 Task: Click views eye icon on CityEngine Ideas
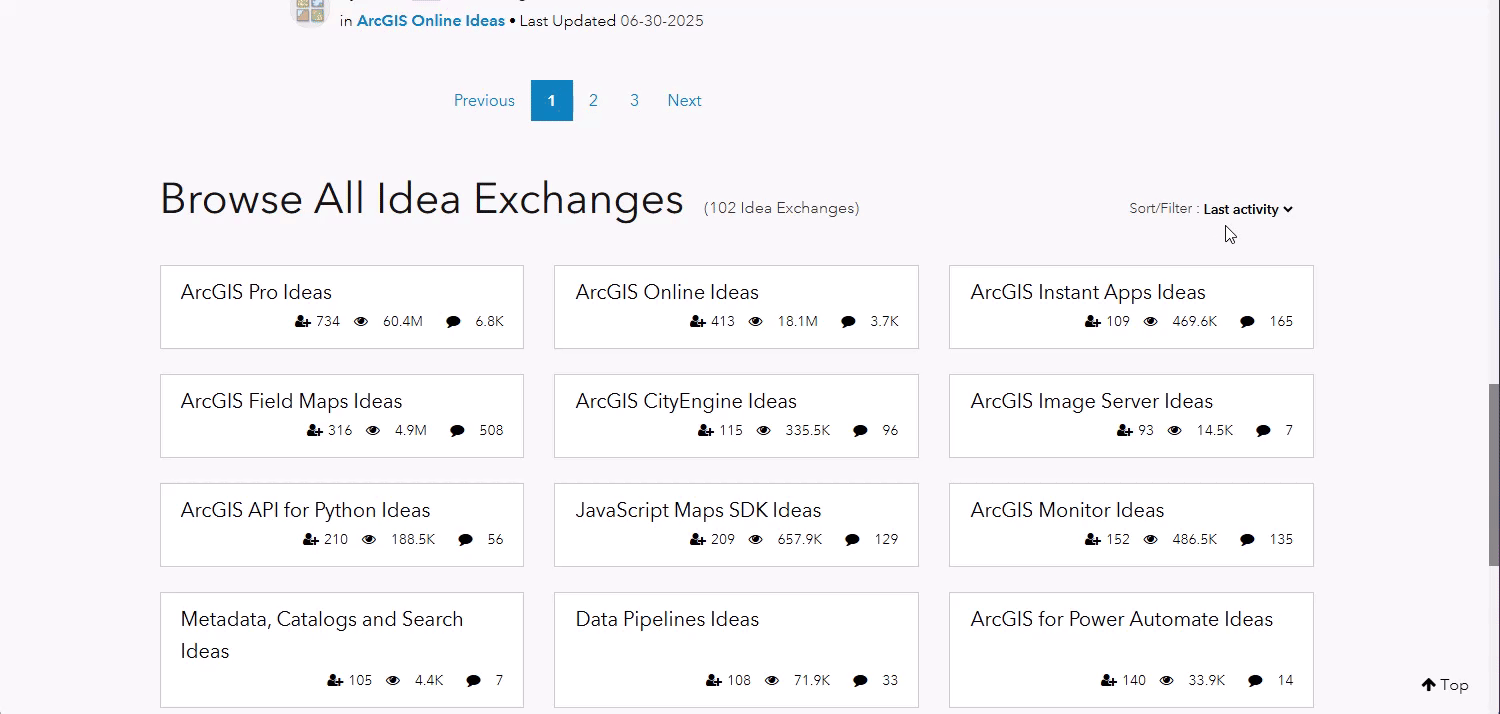tap(764, 431)
